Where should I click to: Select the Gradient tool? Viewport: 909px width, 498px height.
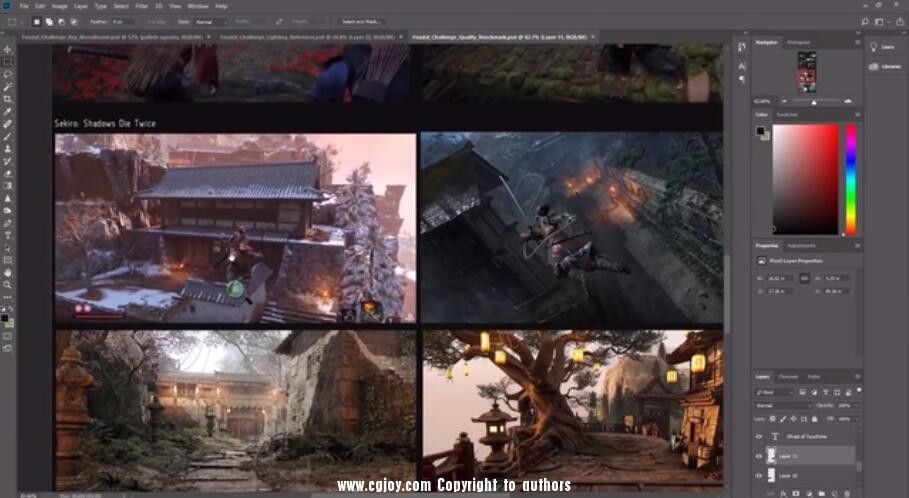[8, 186]
